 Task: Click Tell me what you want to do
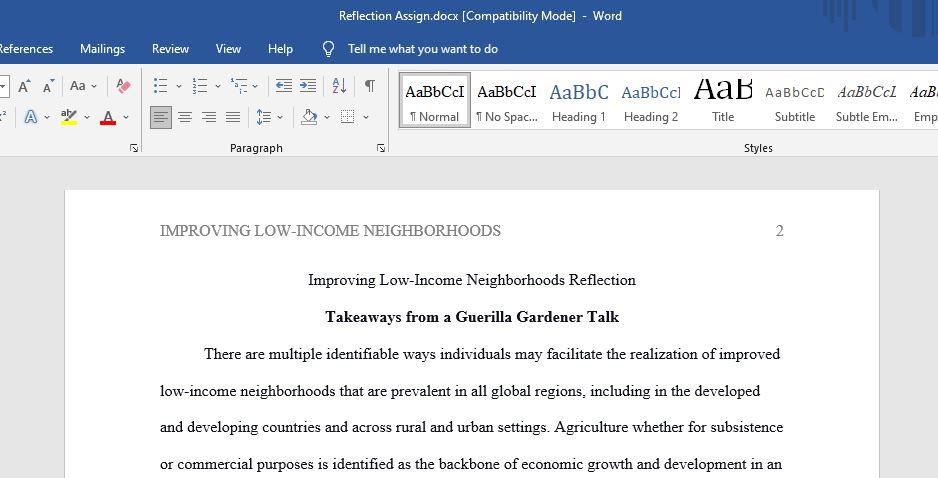click(x=423, y=49)
